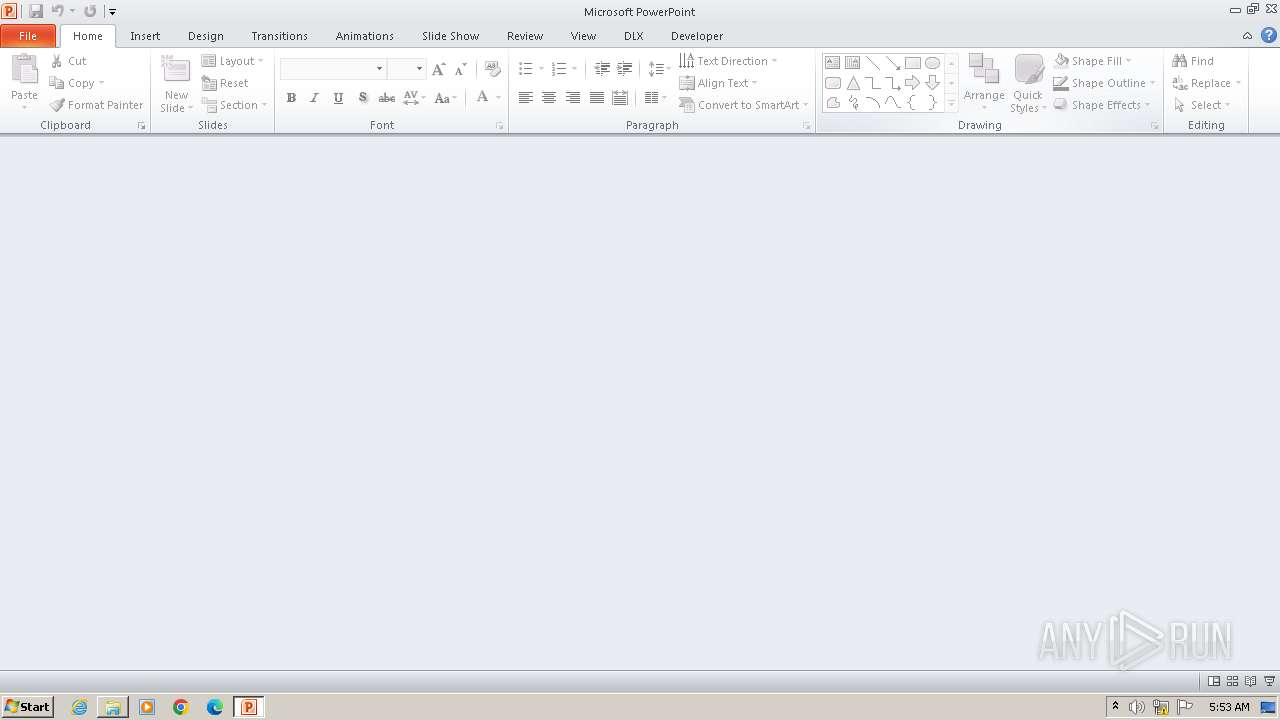The image size is (1280, 720).
Task: Toggle Underline formatting
Action: click(x=338, y=98)
